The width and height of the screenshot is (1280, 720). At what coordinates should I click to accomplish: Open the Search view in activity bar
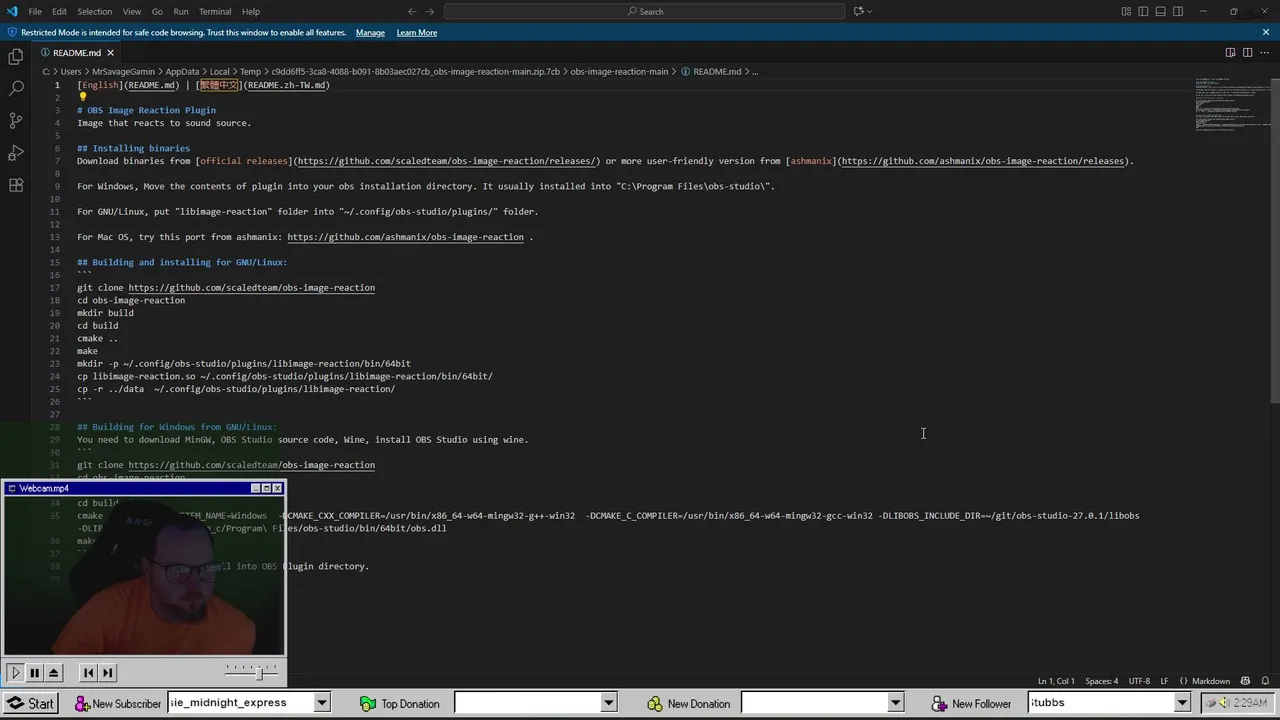coord(16,89)
